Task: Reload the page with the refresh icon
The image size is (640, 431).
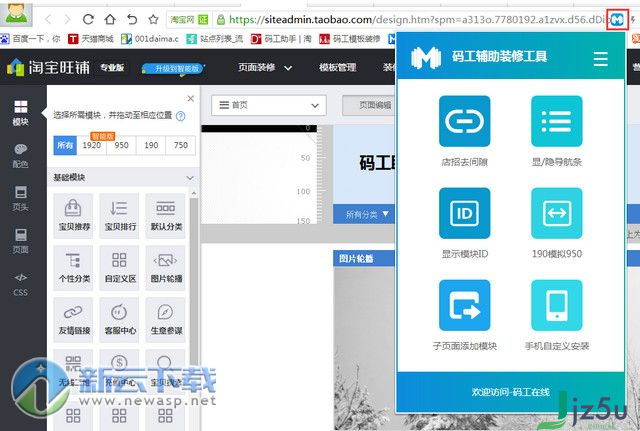Action: (88, 19)
